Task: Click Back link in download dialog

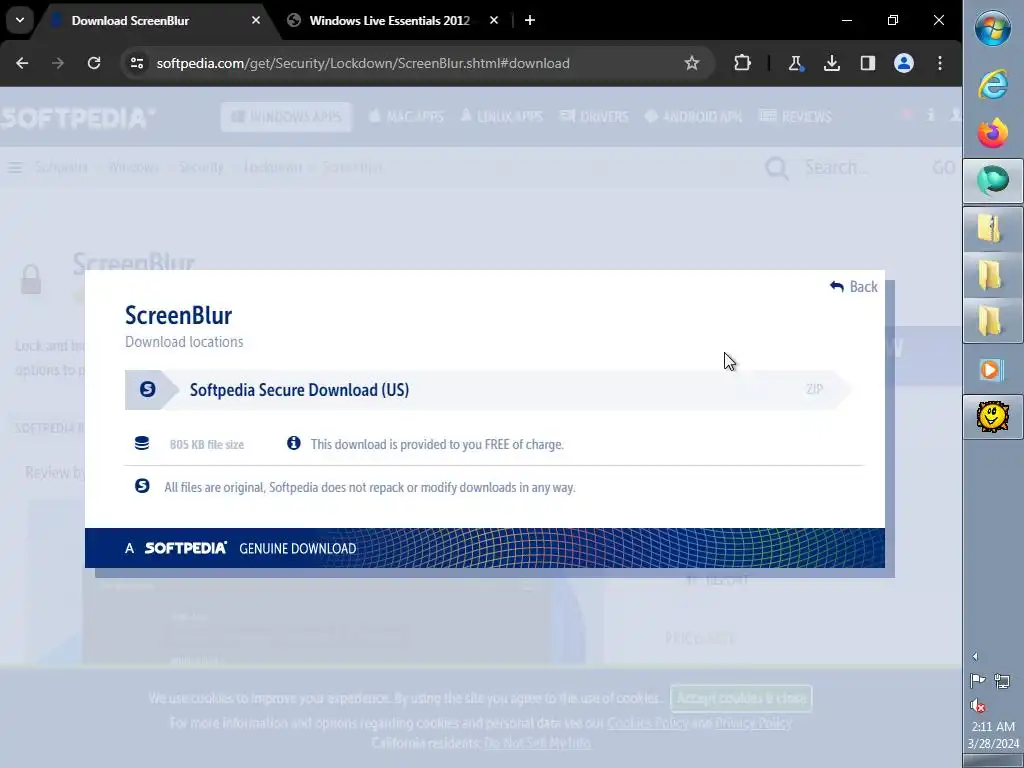Action: click(854, 287)
